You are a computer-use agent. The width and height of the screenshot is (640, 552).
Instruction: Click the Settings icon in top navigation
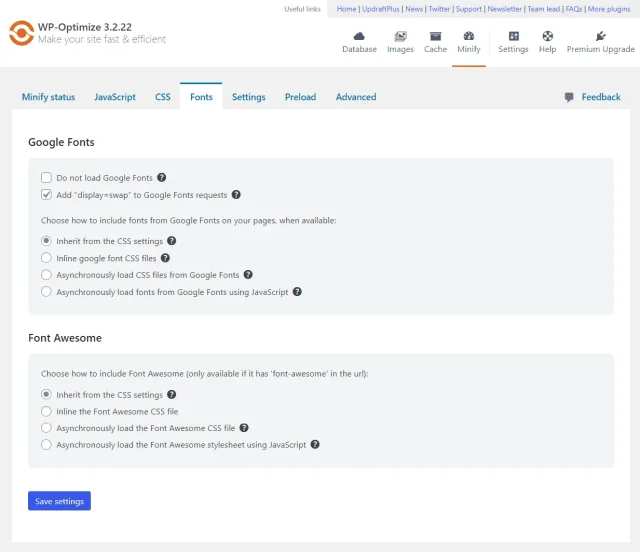513,37
